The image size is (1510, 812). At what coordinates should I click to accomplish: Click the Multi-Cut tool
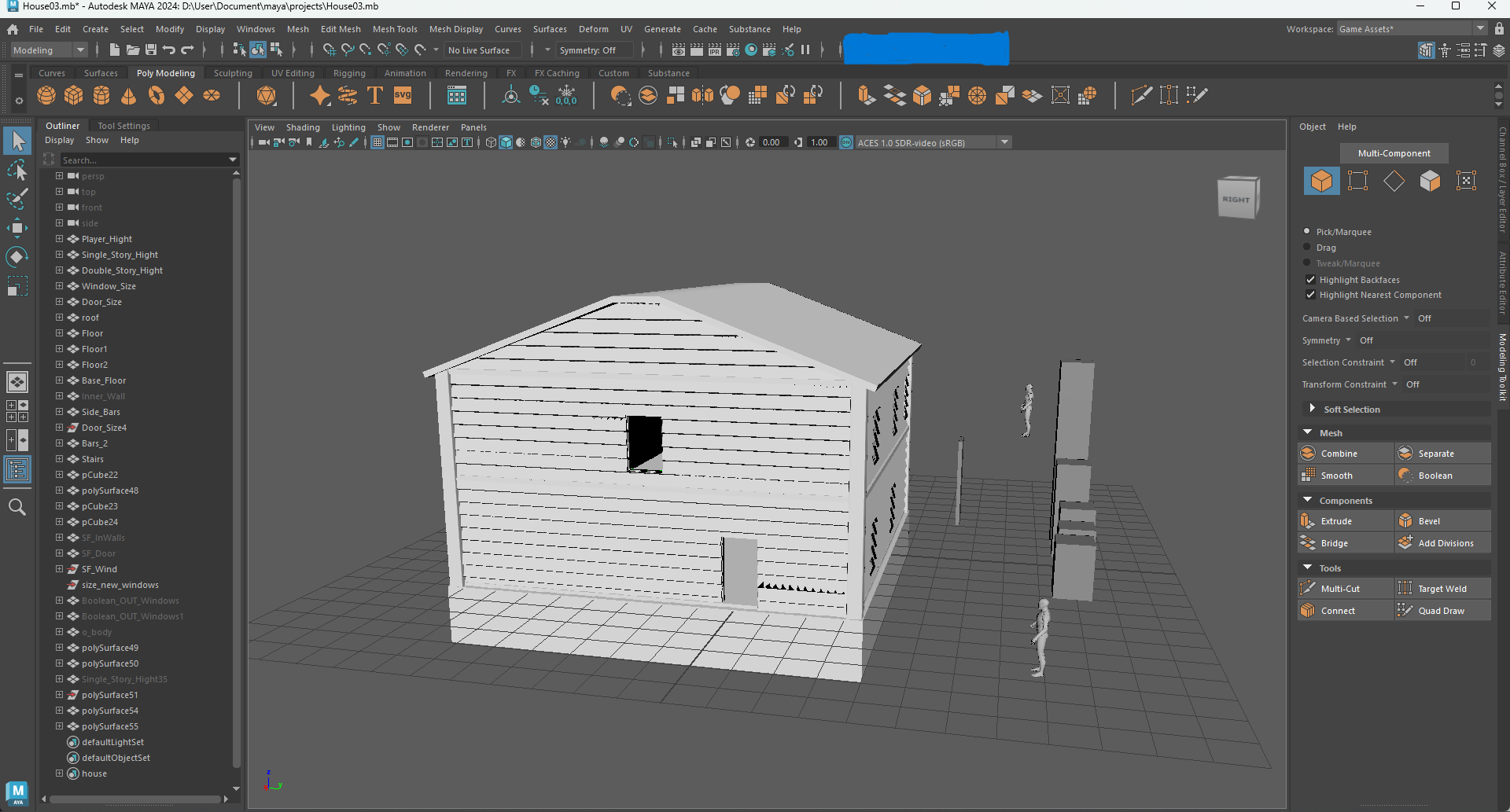[1345, 589]
